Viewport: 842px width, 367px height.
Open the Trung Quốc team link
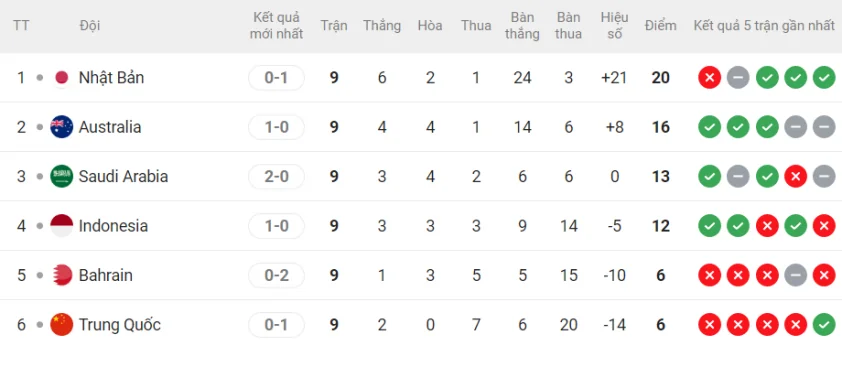[120, 325]
